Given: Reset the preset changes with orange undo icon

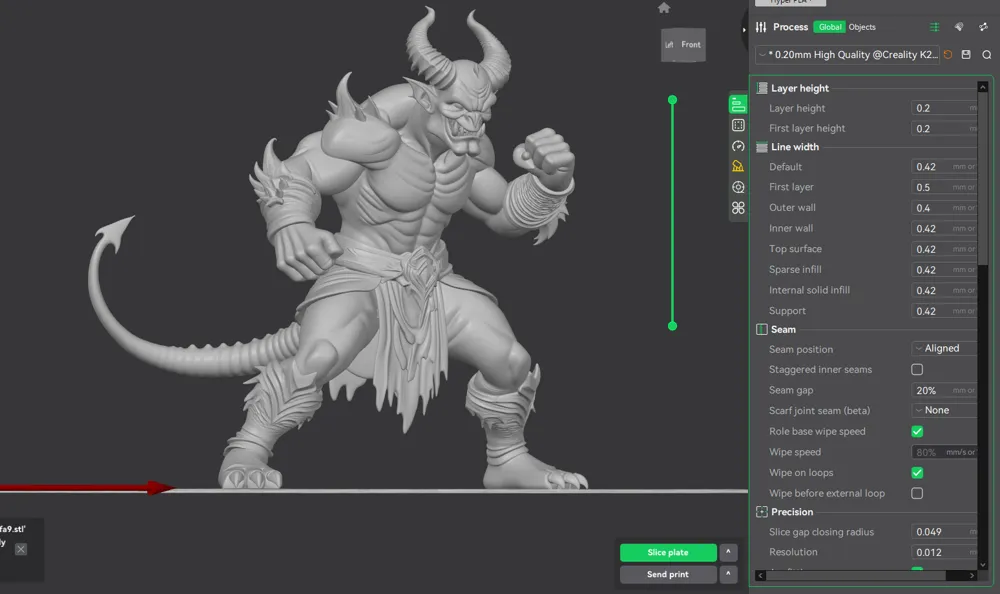Looking at the screenshot, I should pyautogui.click(x=948, y=55).
